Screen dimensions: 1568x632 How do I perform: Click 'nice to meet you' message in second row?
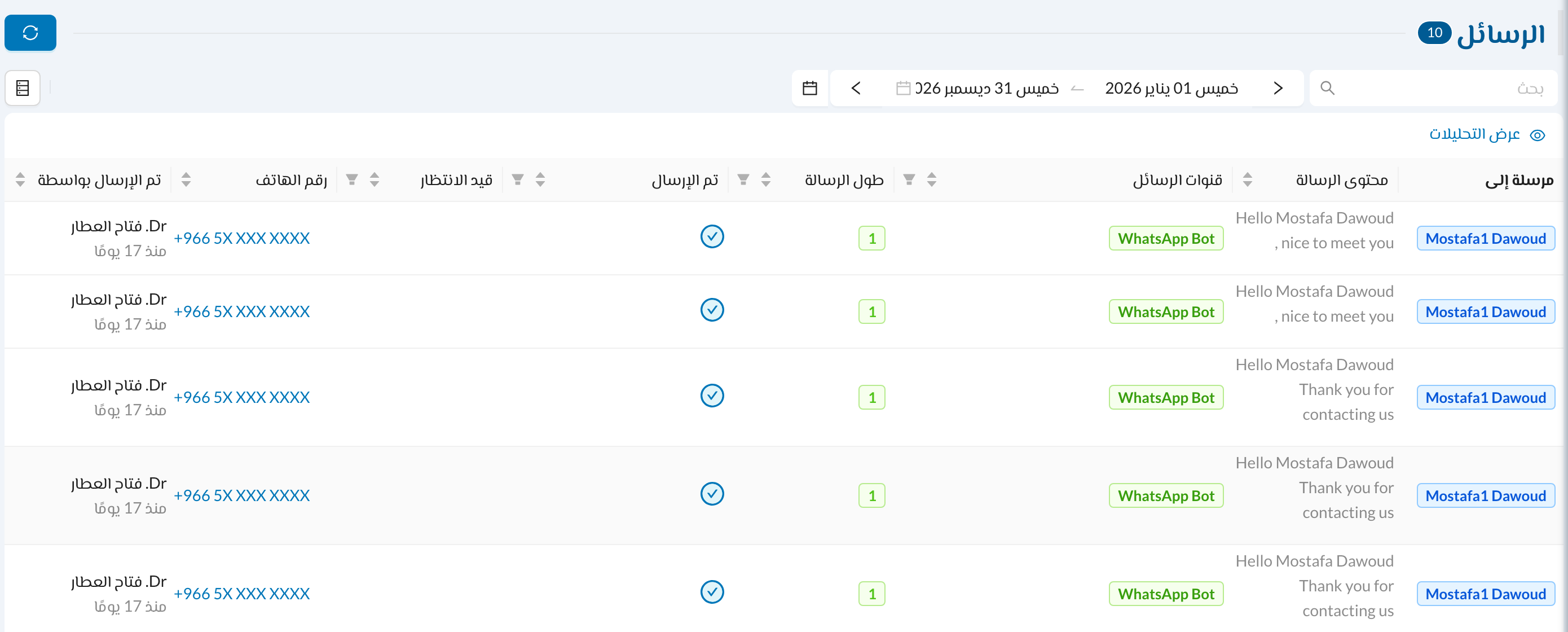click(x=1334, y=317)
